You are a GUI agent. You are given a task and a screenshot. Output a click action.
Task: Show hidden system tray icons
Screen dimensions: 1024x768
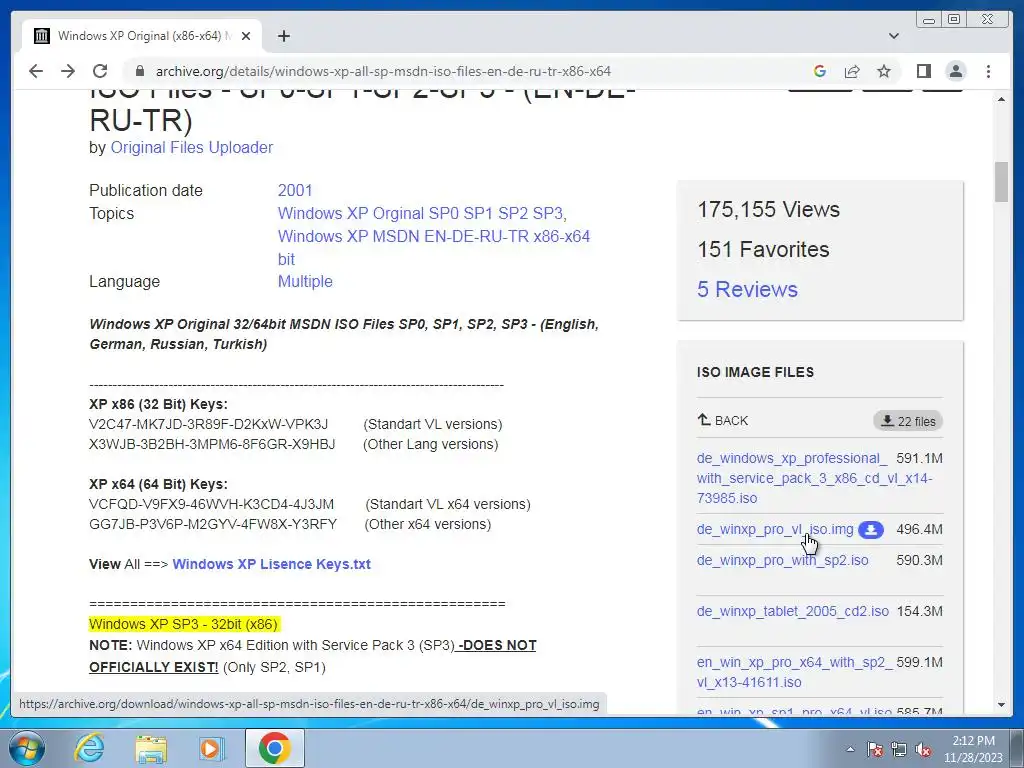point(850,749)
